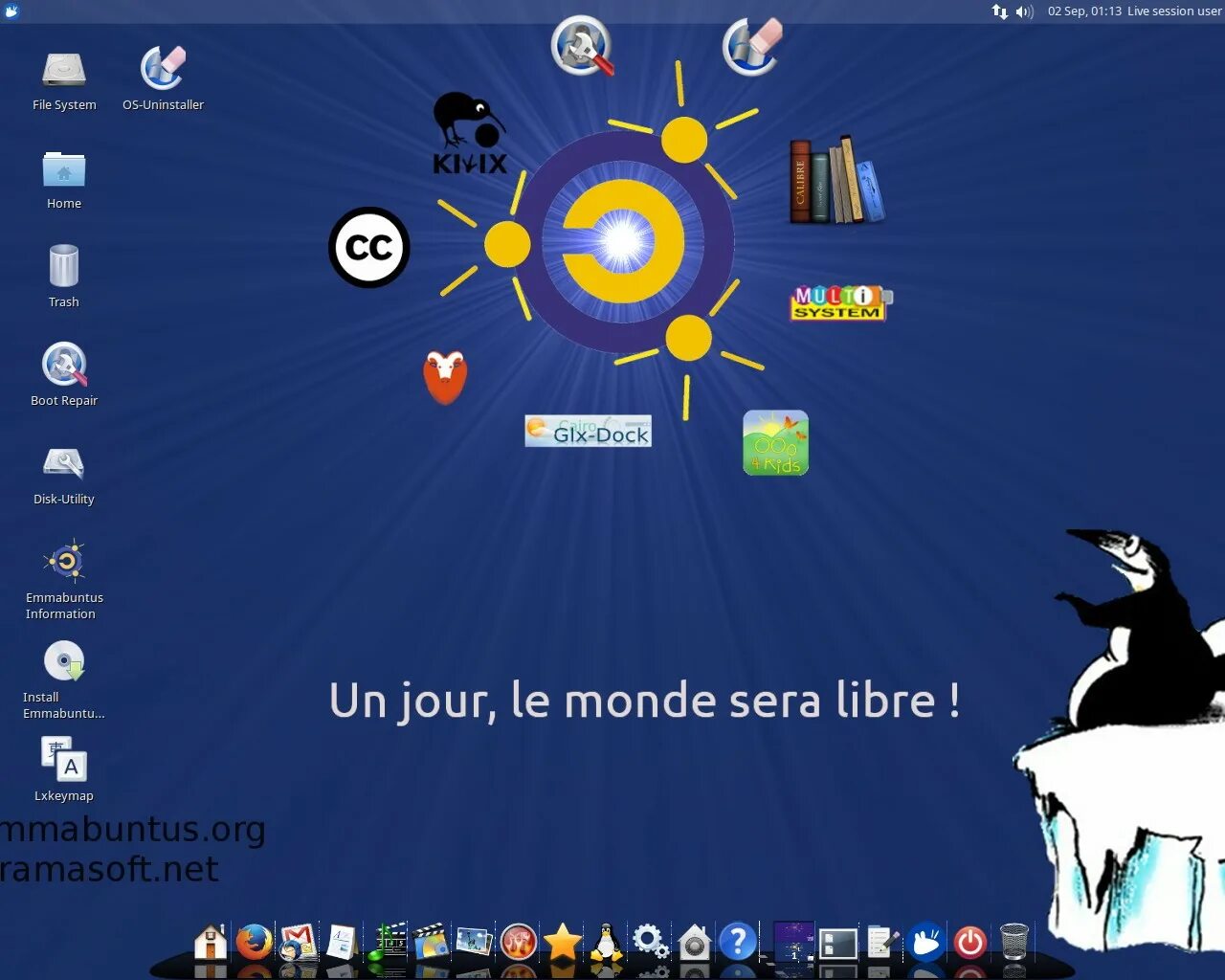Open the Lxkeymap keyboard layout tool
Image resolution: width=1225 pixels, height=980 pixels.
point(64,769)
